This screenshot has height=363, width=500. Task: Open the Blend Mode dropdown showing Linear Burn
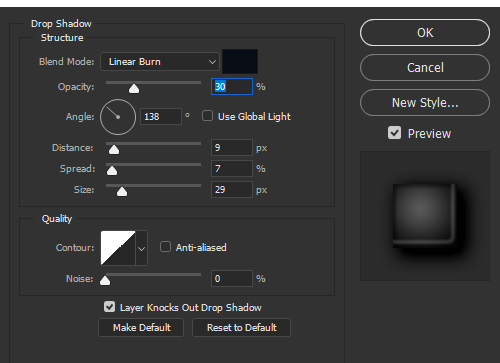(x=160, y=62)
